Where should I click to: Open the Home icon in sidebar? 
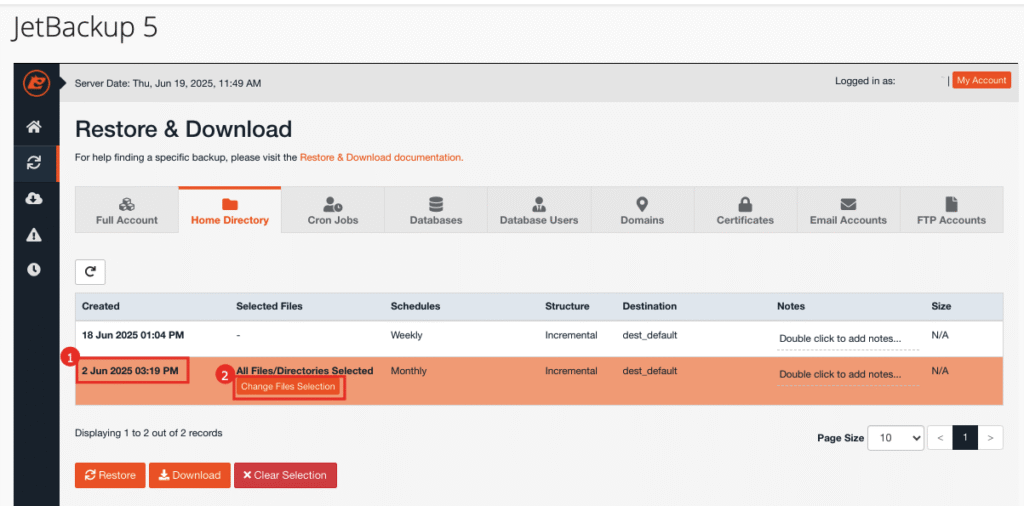[34, 127]
